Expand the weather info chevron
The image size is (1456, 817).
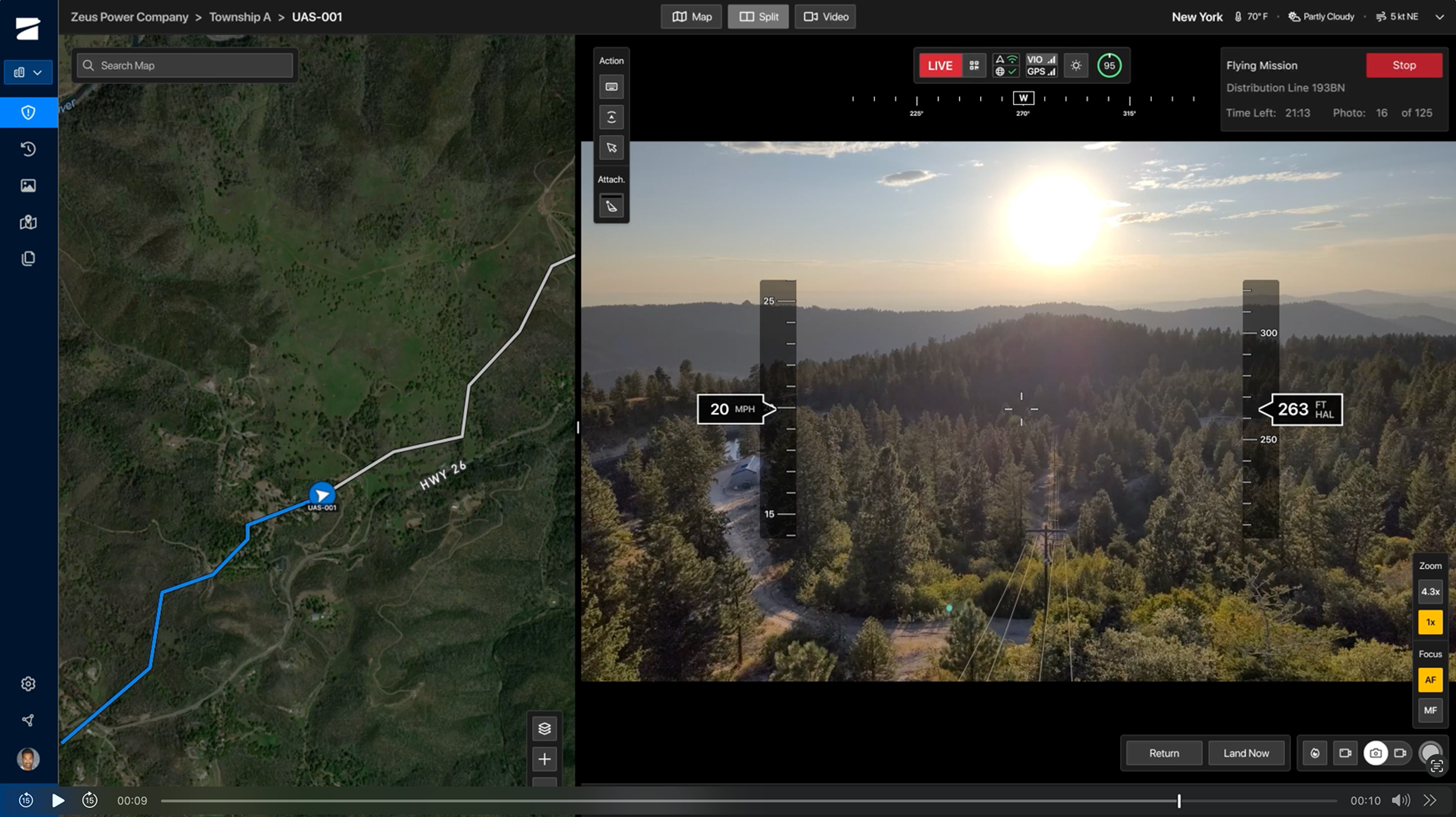tap(1439, 17)
